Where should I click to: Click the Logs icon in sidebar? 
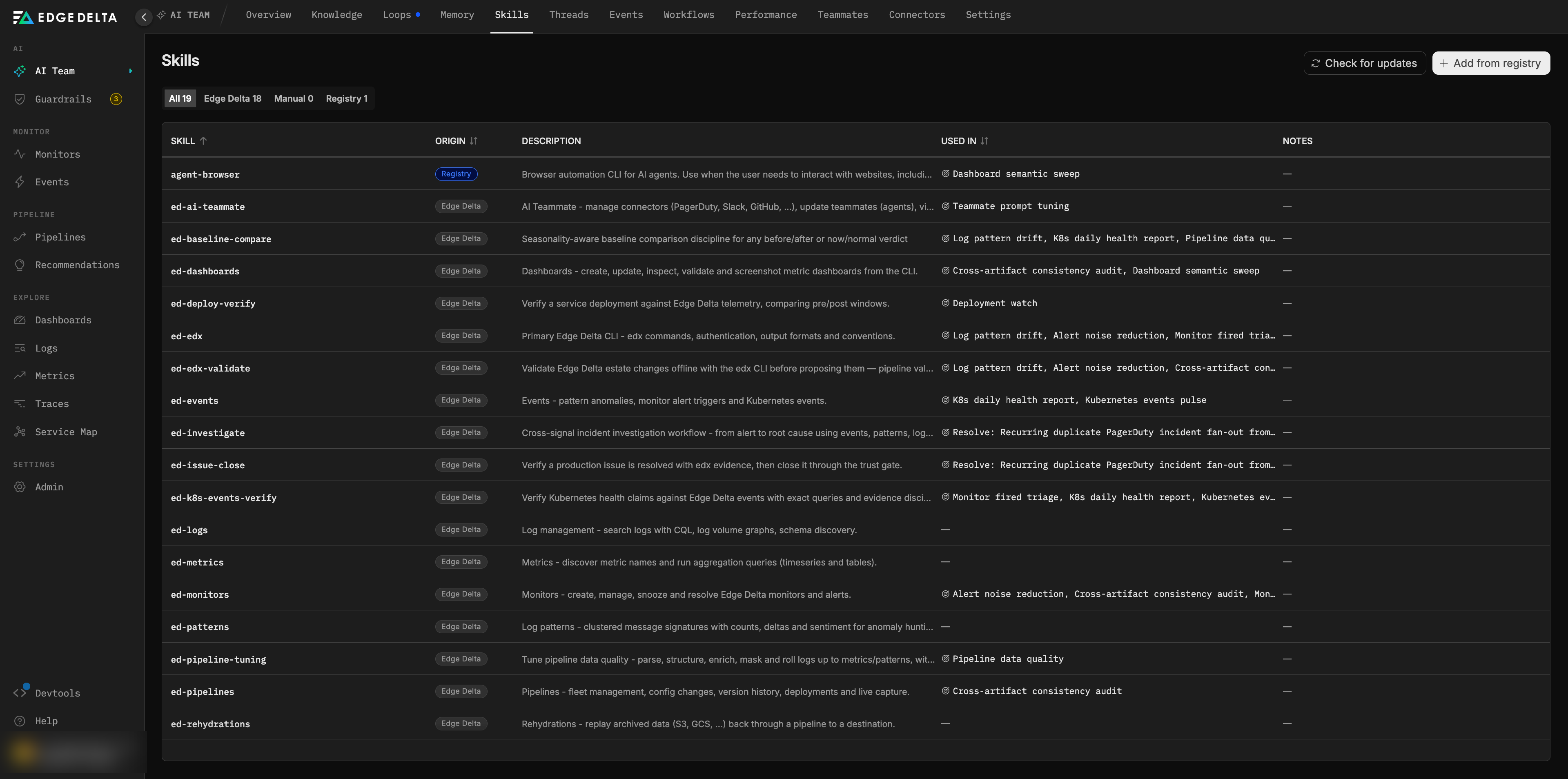(20, 348)
